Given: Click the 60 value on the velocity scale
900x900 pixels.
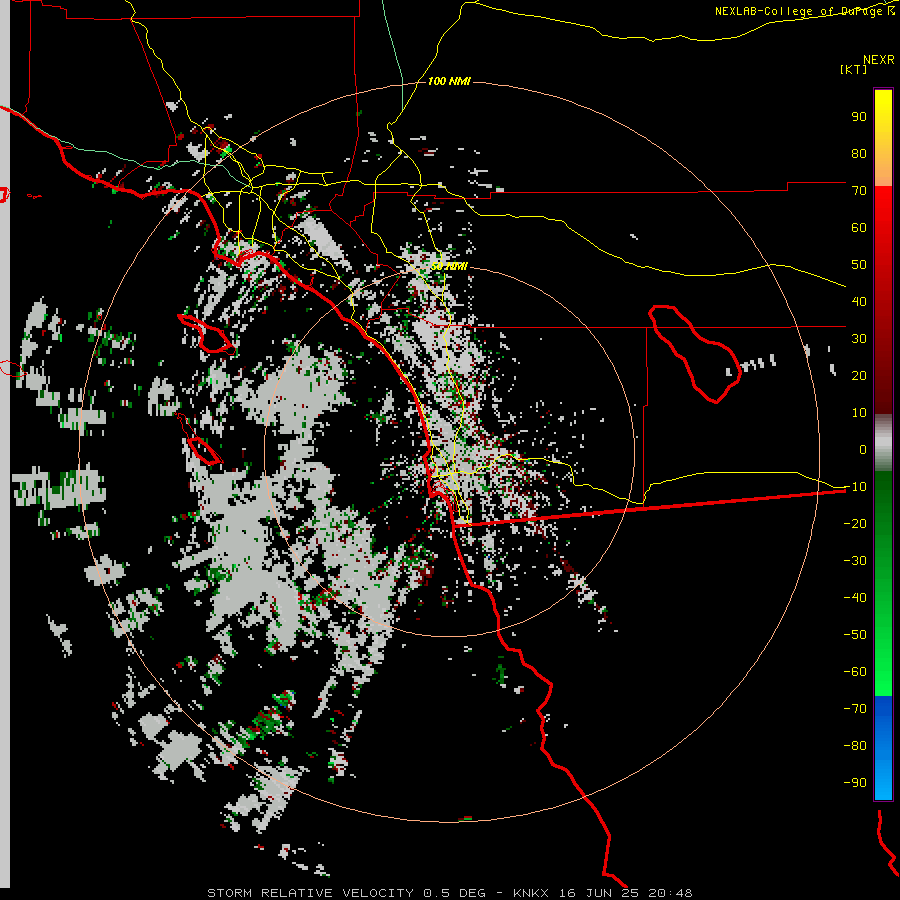Looking at the screenshot, I should point(859,227).
